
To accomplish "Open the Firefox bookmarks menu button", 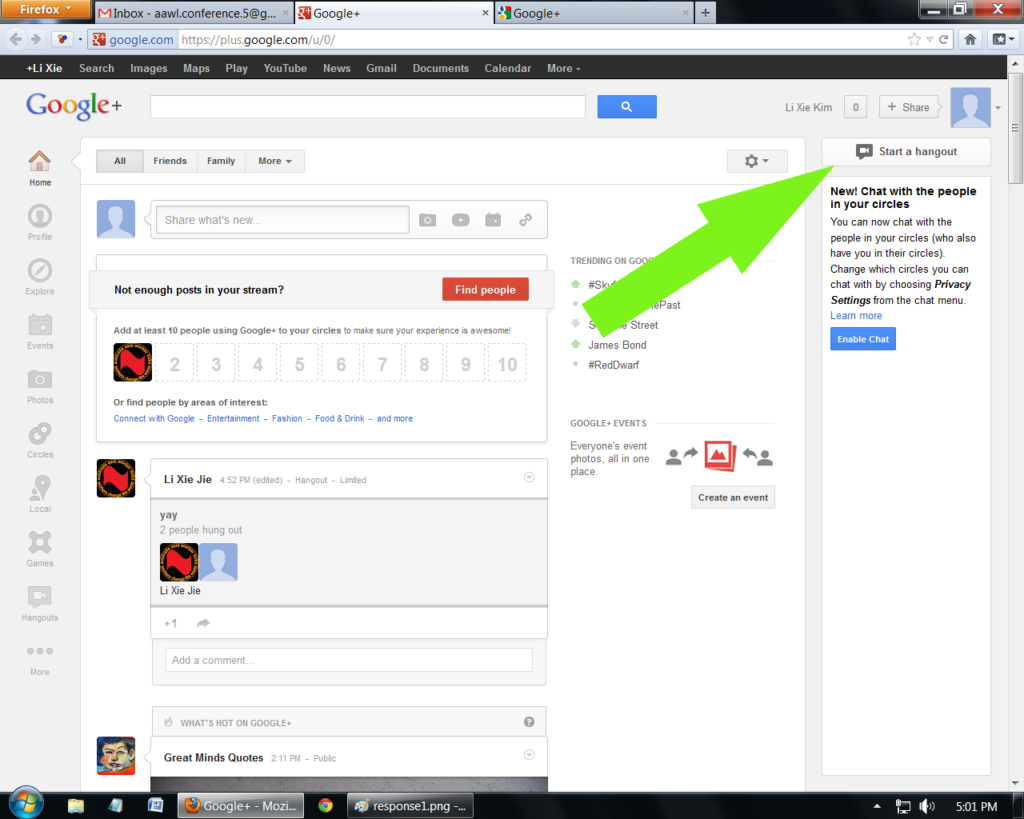I will coord(1003,40).
